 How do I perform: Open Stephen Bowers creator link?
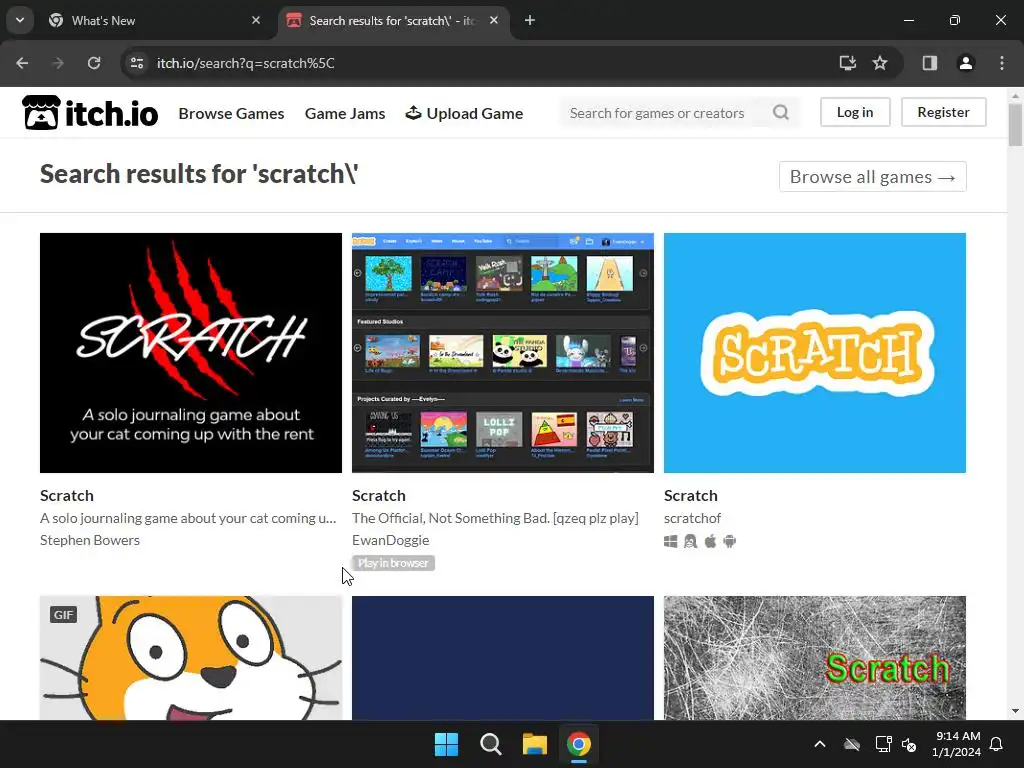(x=89, y=540)
